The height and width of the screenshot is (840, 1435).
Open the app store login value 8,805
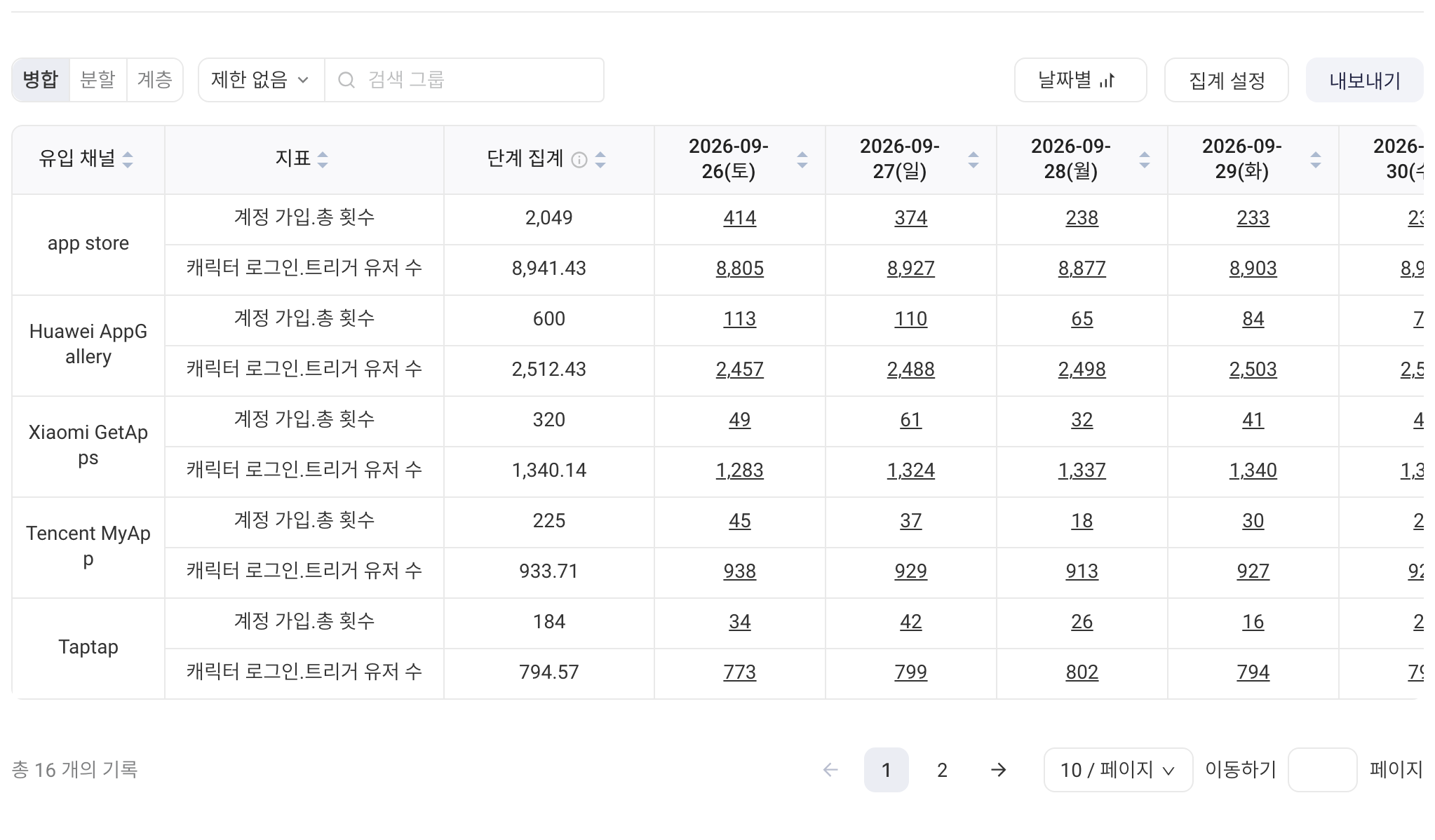click(739, 269)
